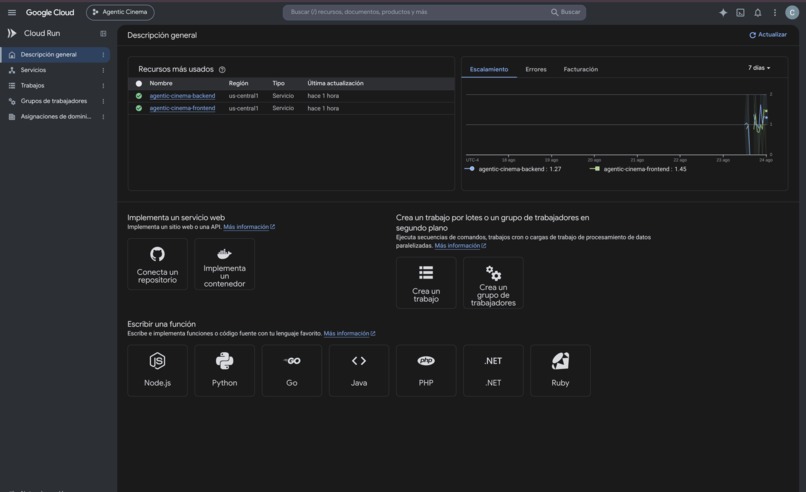Image resolution: width=806 pixels, height=492 pixels.
Task: Click the Crea un trabajo card
Action: [x=426, y=283]
